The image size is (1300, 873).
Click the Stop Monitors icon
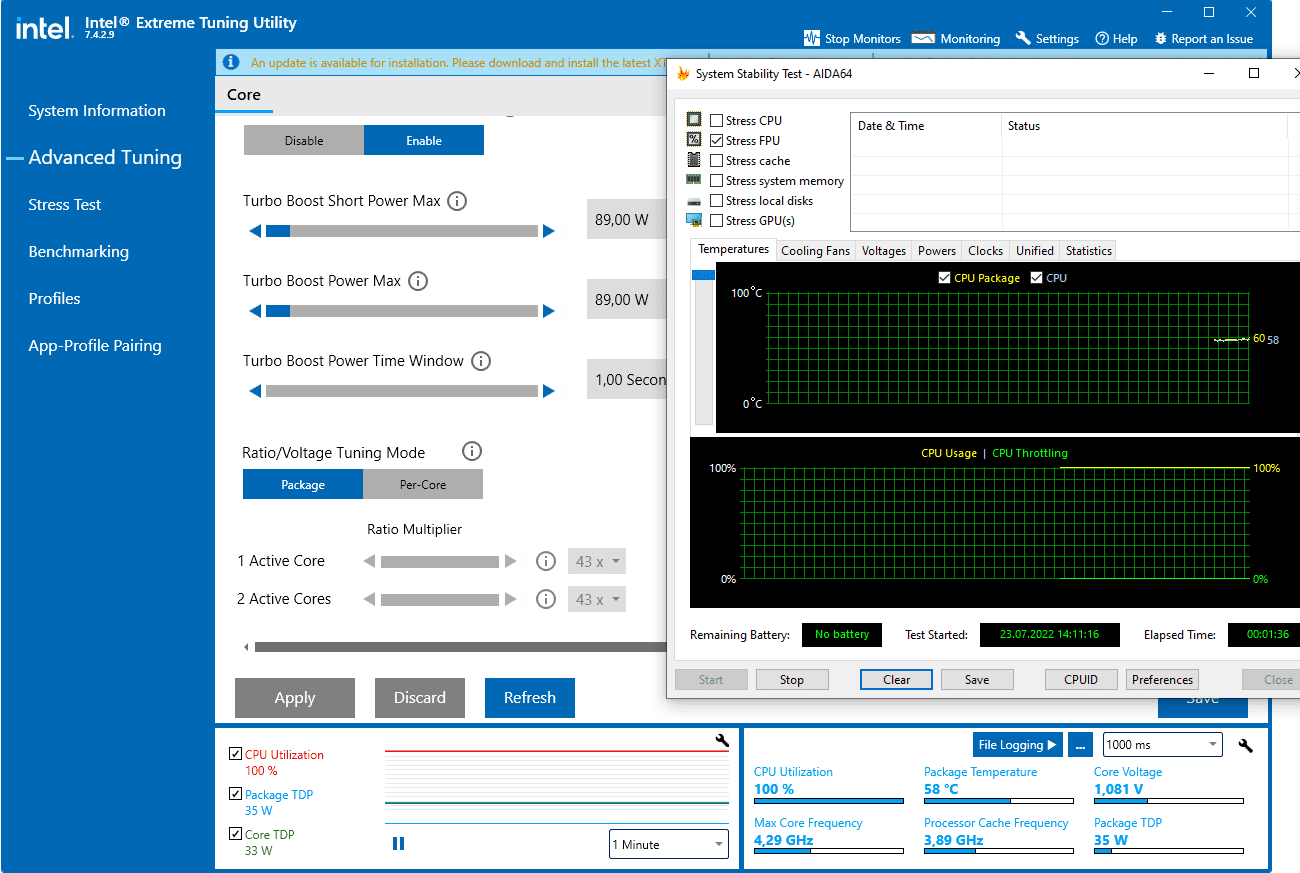(812, 38)
